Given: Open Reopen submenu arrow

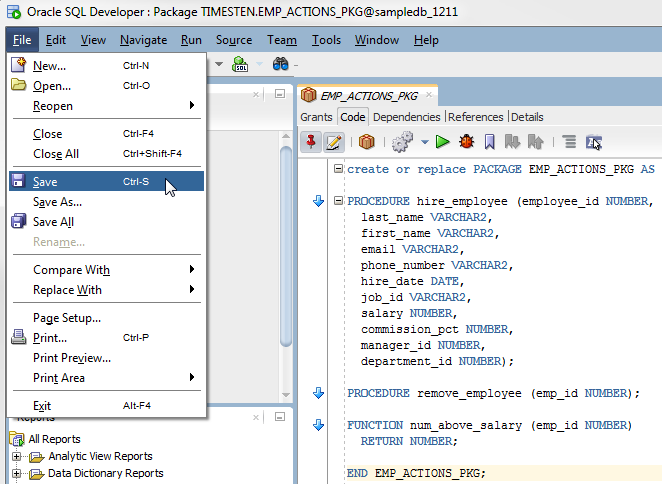Looking at the screenshot, I should tap(192, 105).
